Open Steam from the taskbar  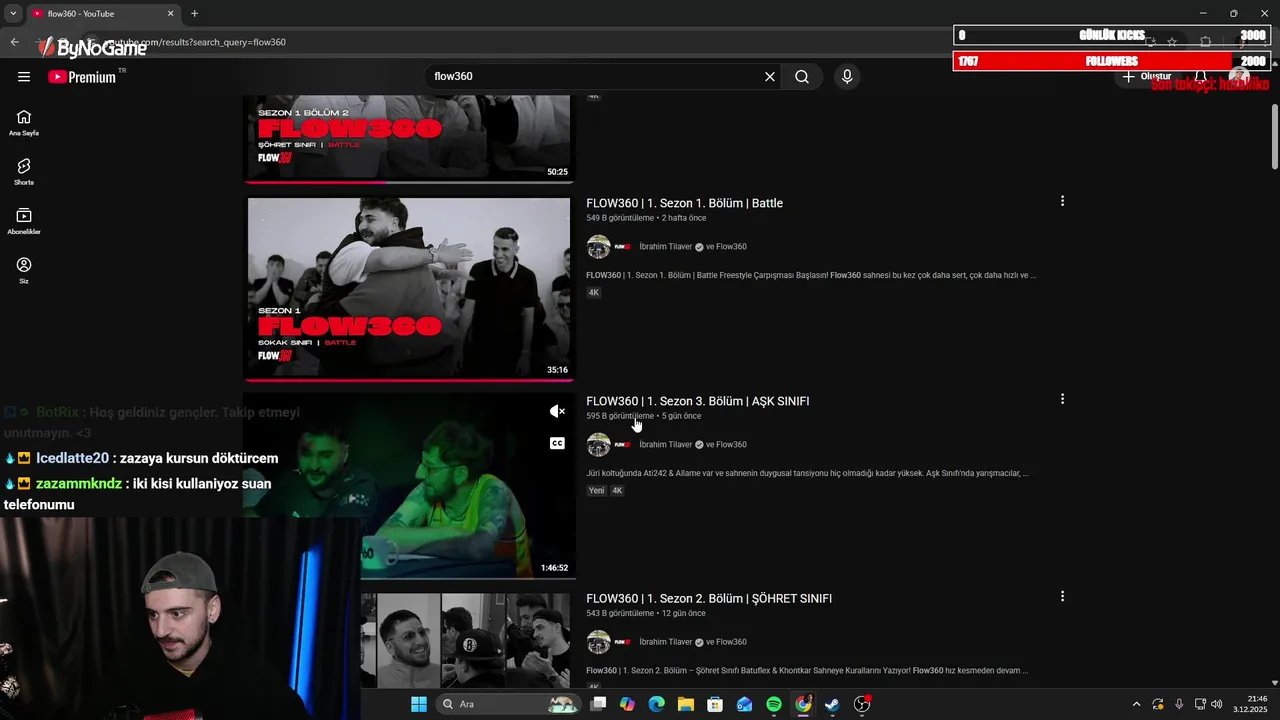(x=832, y=704)
